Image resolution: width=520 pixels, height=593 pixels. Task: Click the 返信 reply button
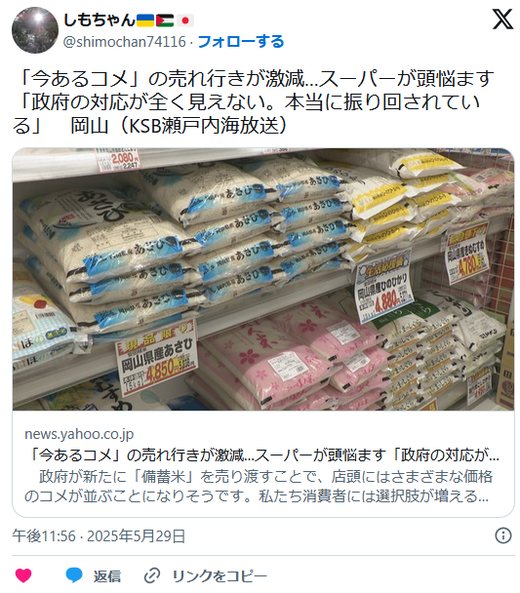(x=107, y=576)
